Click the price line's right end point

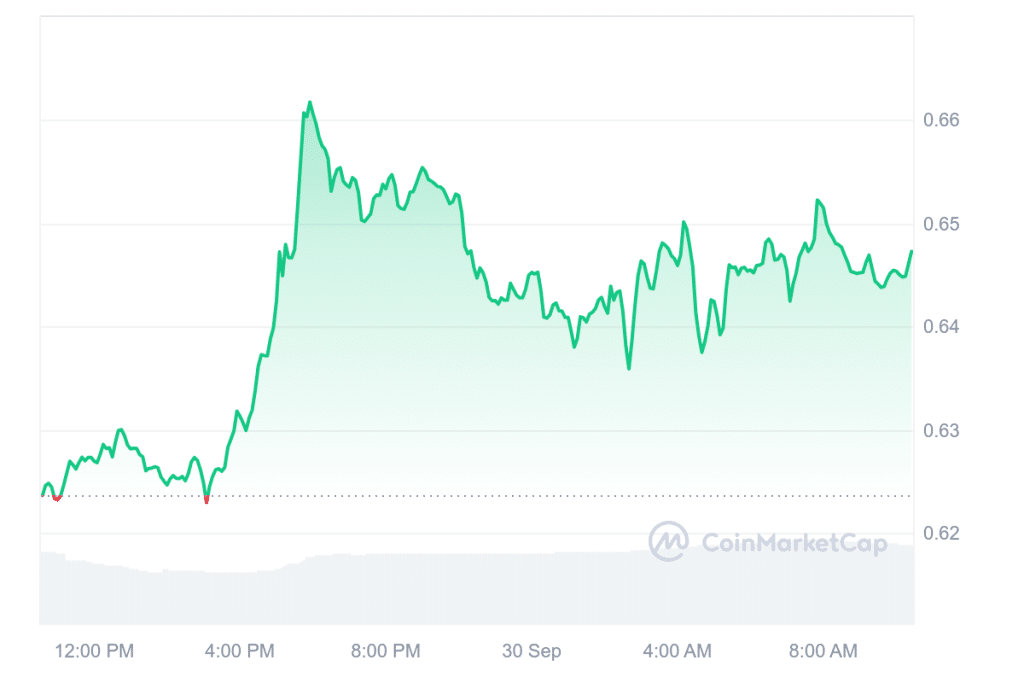(x=911, y=251)
